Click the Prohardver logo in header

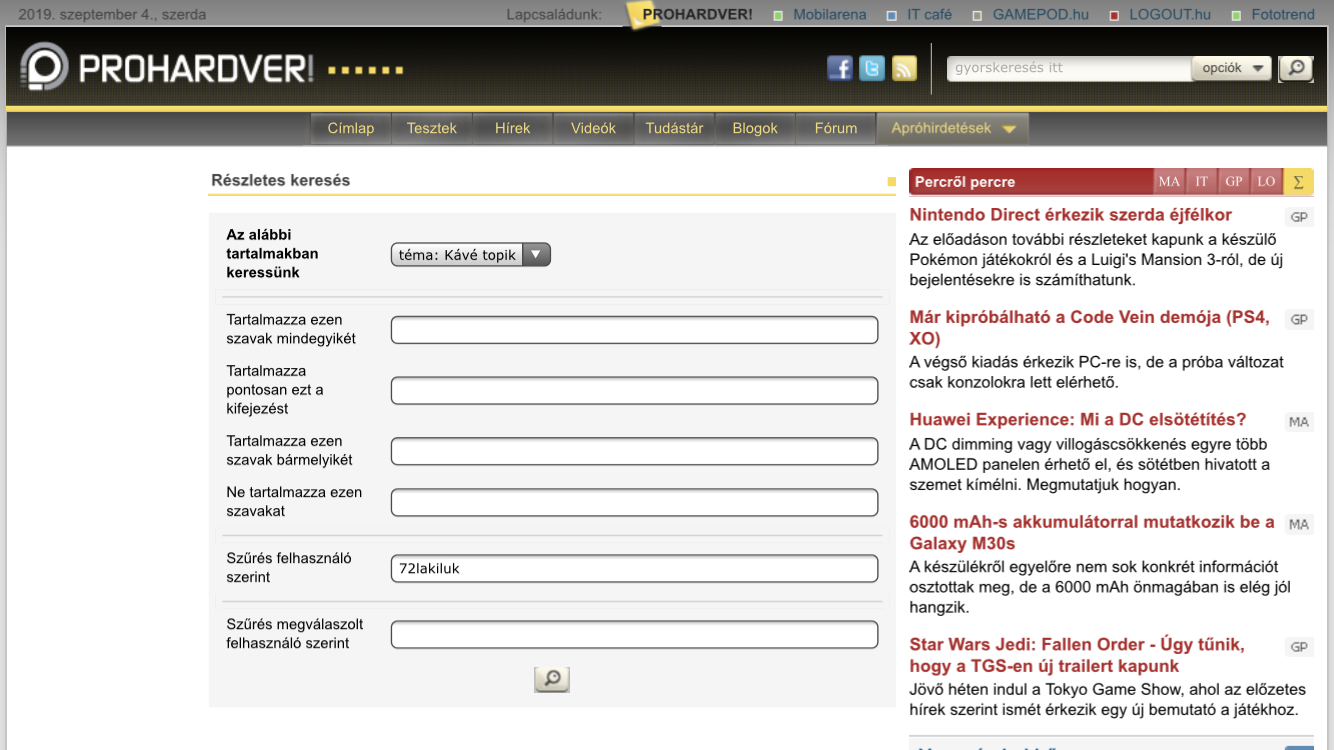166,69
